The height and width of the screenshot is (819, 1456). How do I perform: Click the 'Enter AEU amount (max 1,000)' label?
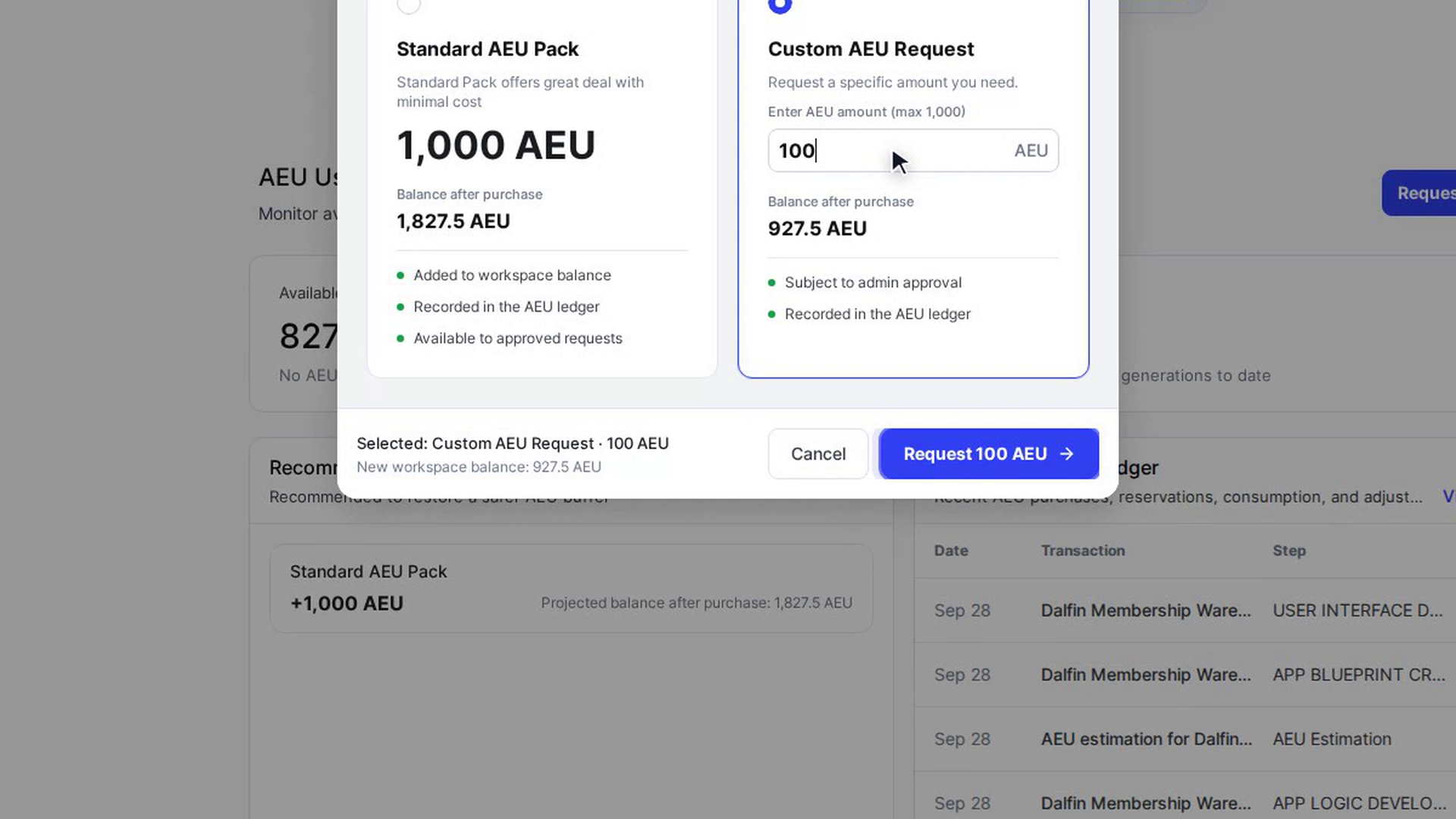pos(866,111)
